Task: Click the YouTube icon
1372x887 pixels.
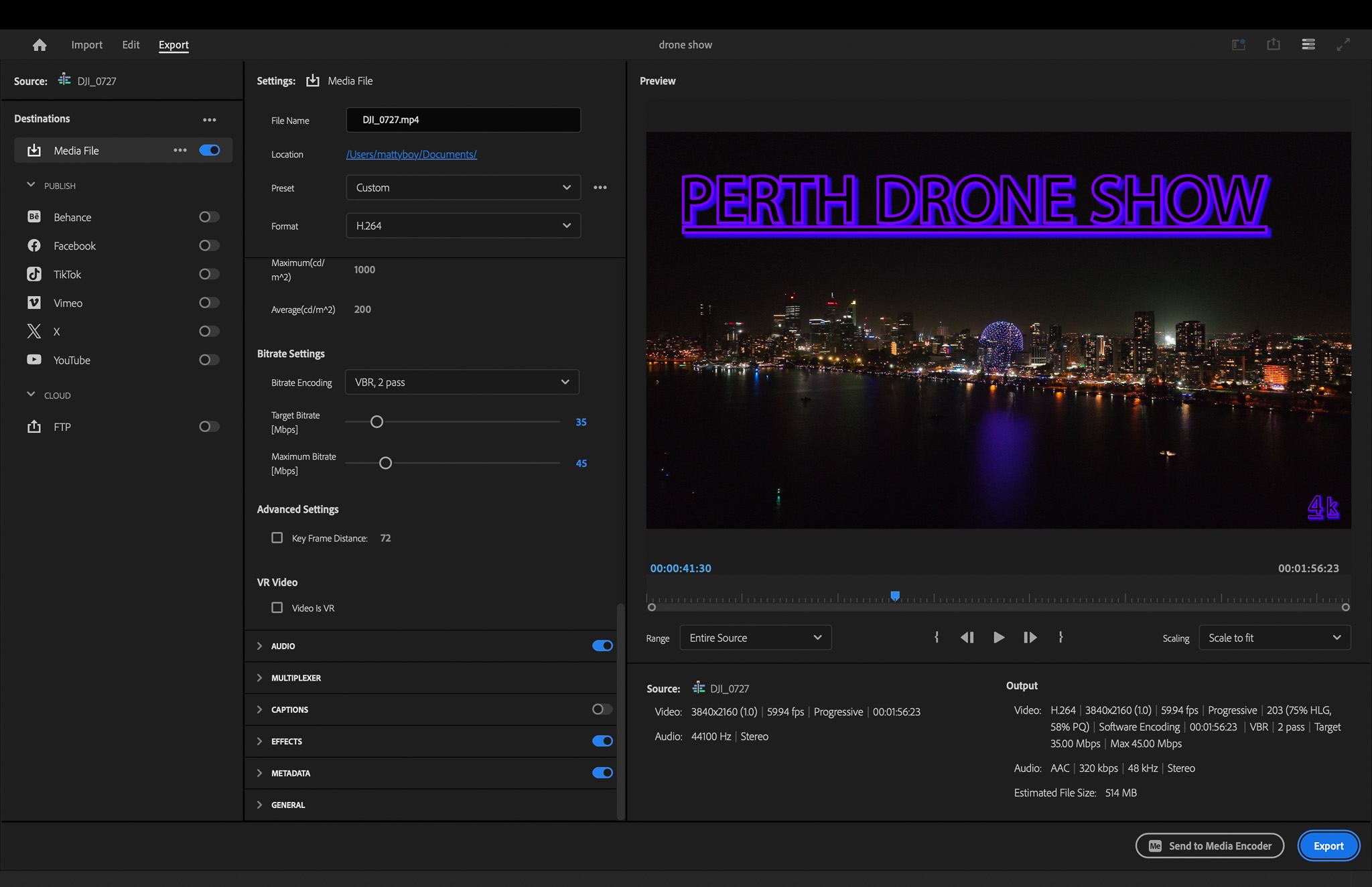Action: [x=34, y=360]
